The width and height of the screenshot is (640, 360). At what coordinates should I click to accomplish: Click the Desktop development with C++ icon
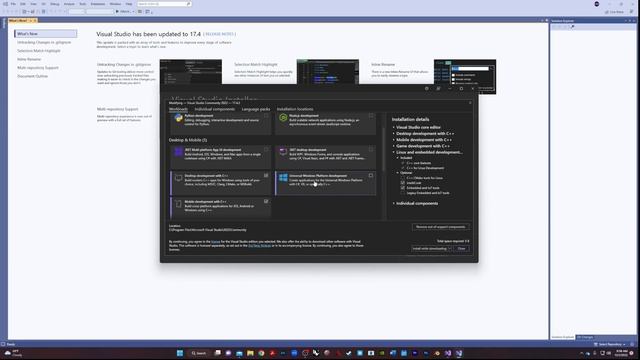tap(178, 178)
